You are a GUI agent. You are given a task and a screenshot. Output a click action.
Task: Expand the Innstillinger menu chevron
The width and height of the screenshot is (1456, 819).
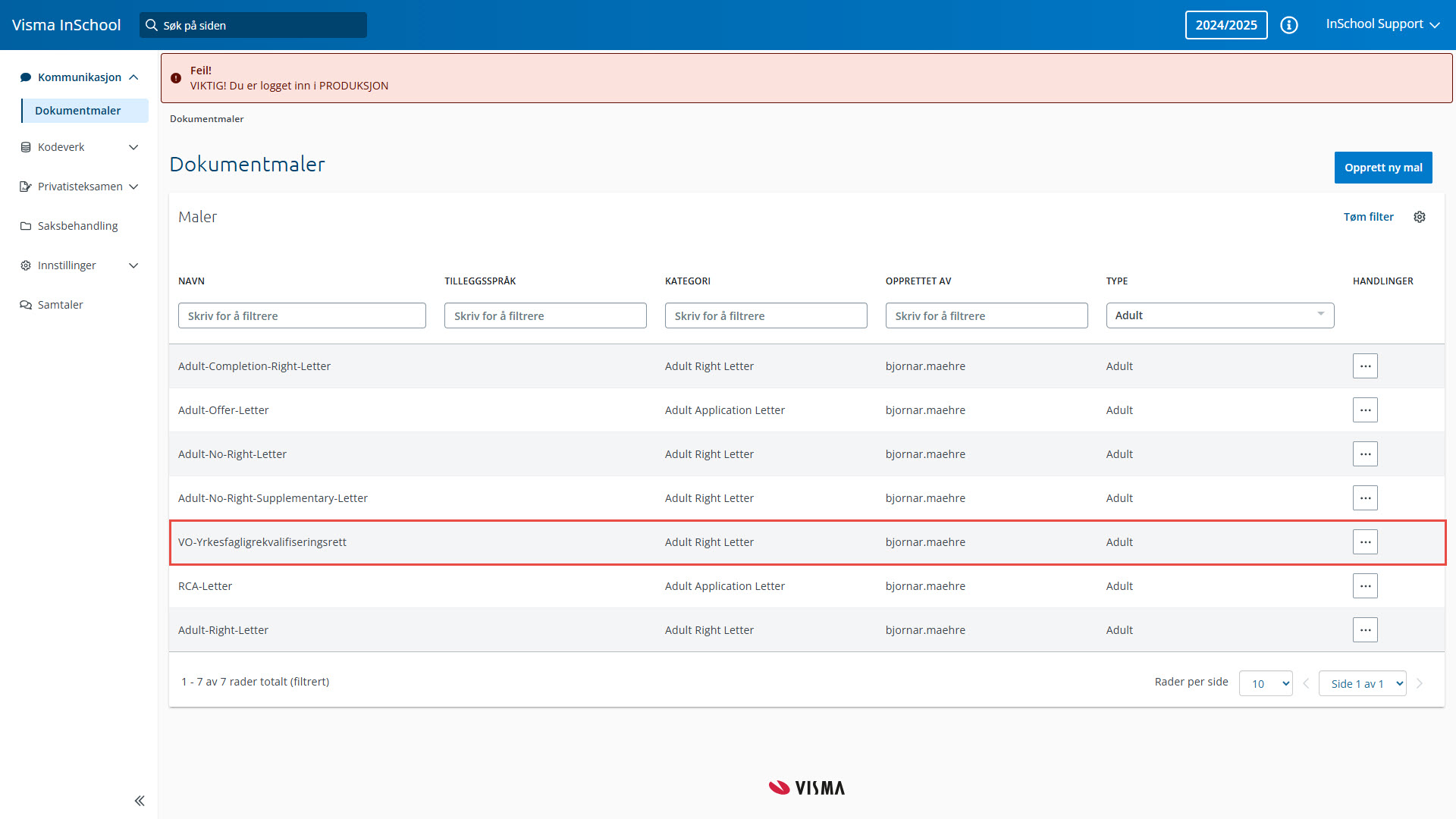click(x=133, y=265)
